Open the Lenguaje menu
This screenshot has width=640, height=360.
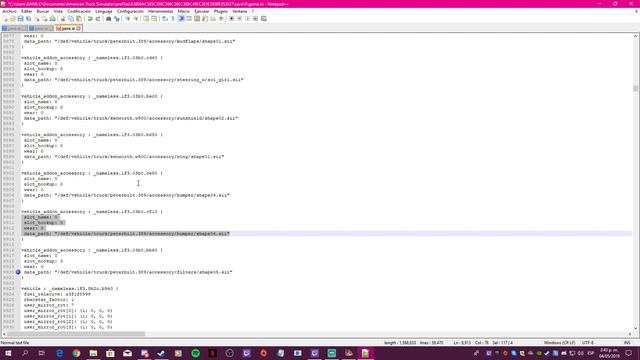click(x=104, y=11)
